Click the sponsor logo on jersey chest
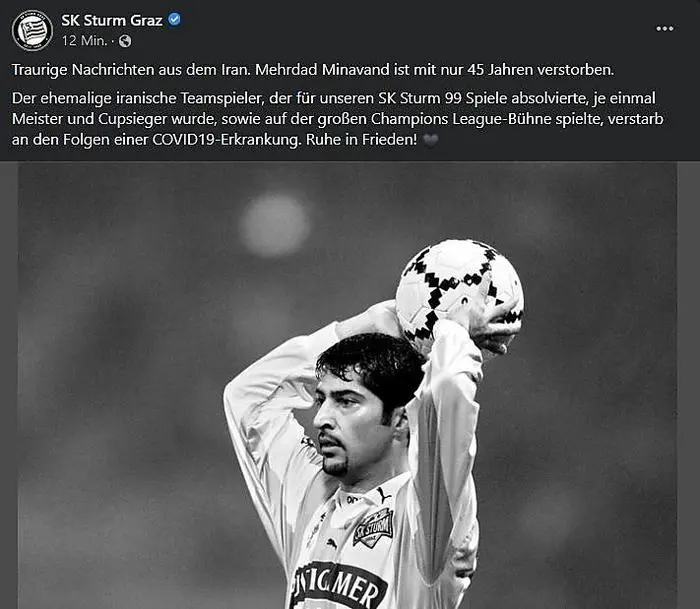Screen dimensions: 700x609 coord(339,585)
